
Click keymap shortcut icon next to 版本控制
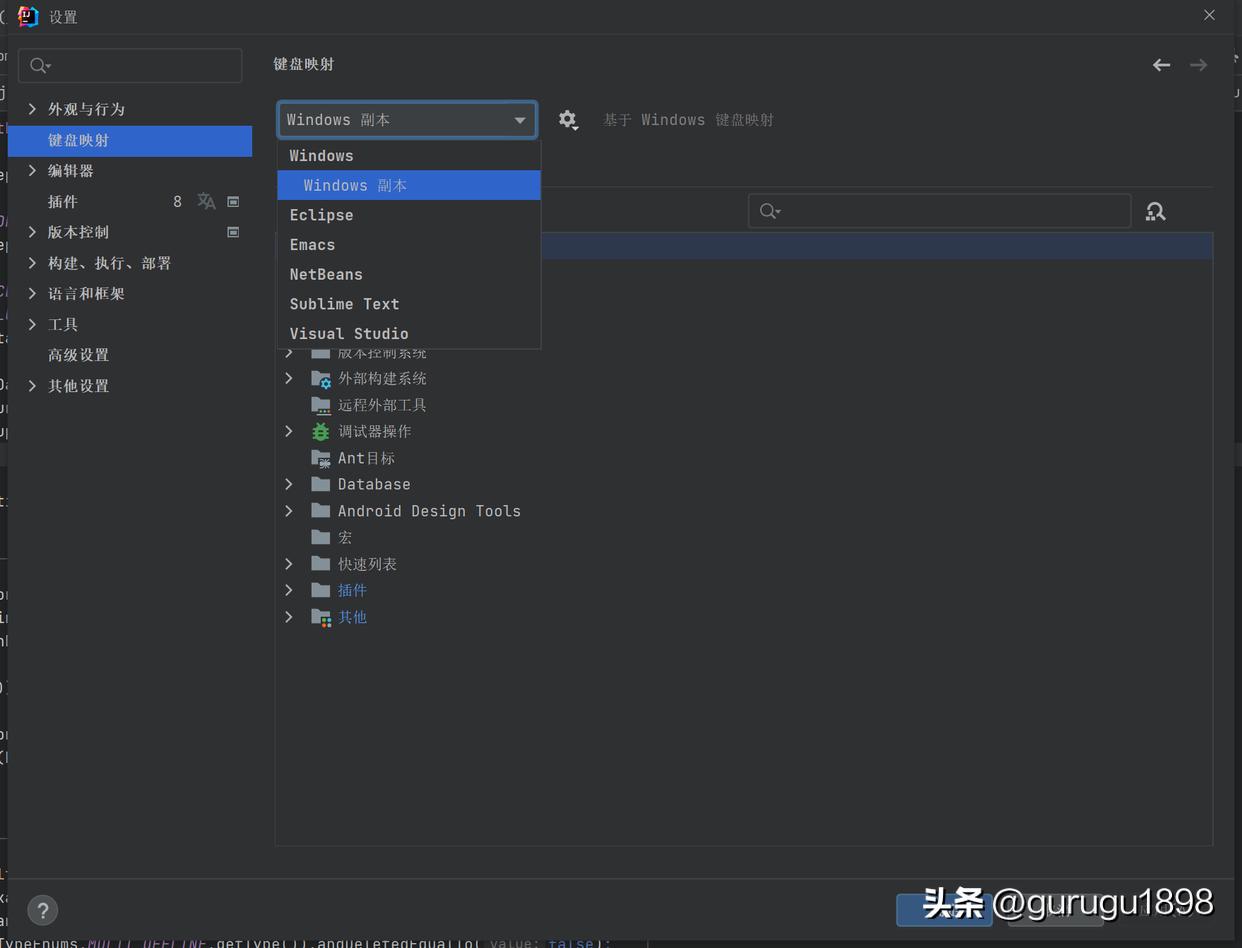[x=233, y=231]
